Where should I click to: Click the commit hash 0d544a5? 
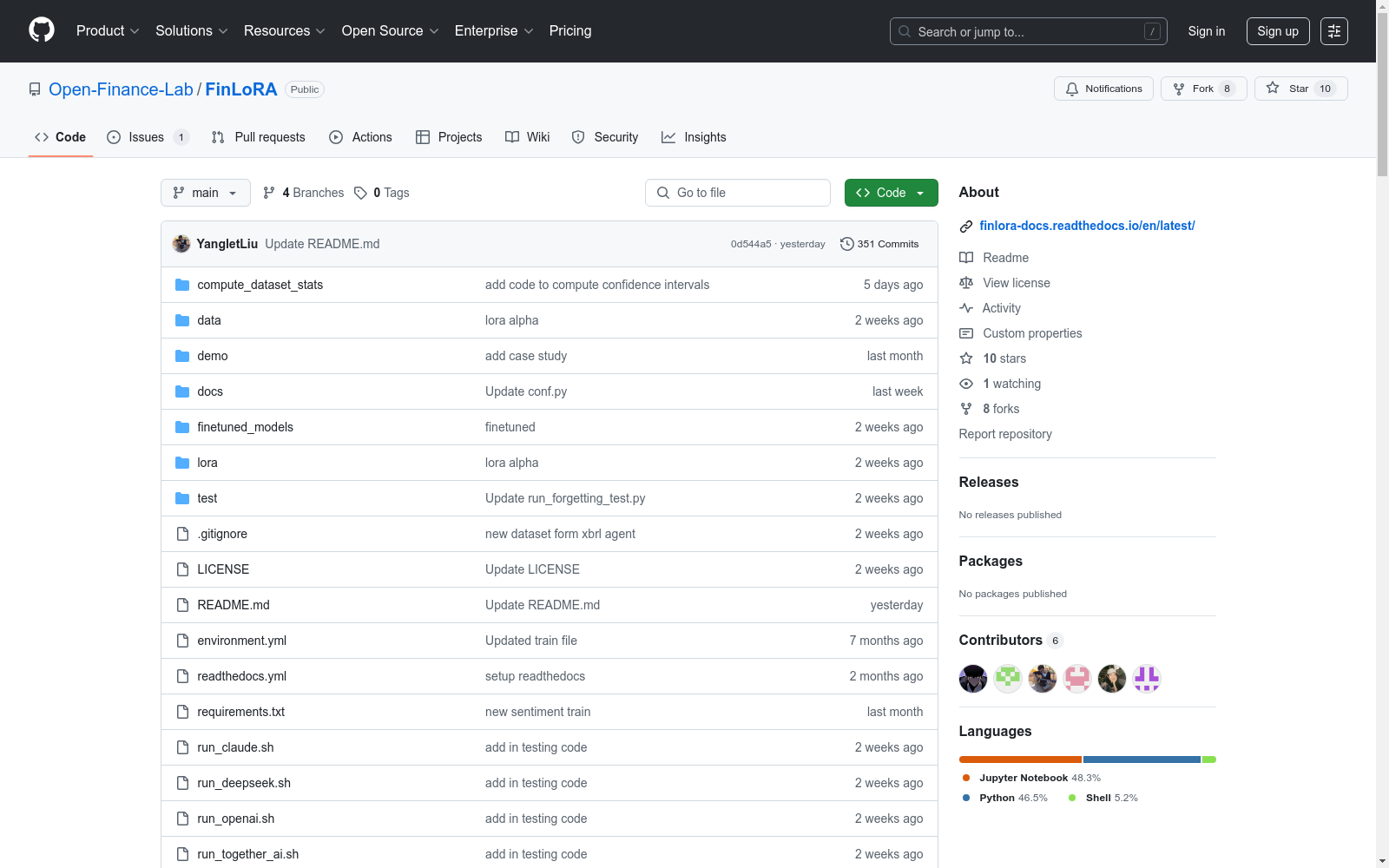point(751,244)
